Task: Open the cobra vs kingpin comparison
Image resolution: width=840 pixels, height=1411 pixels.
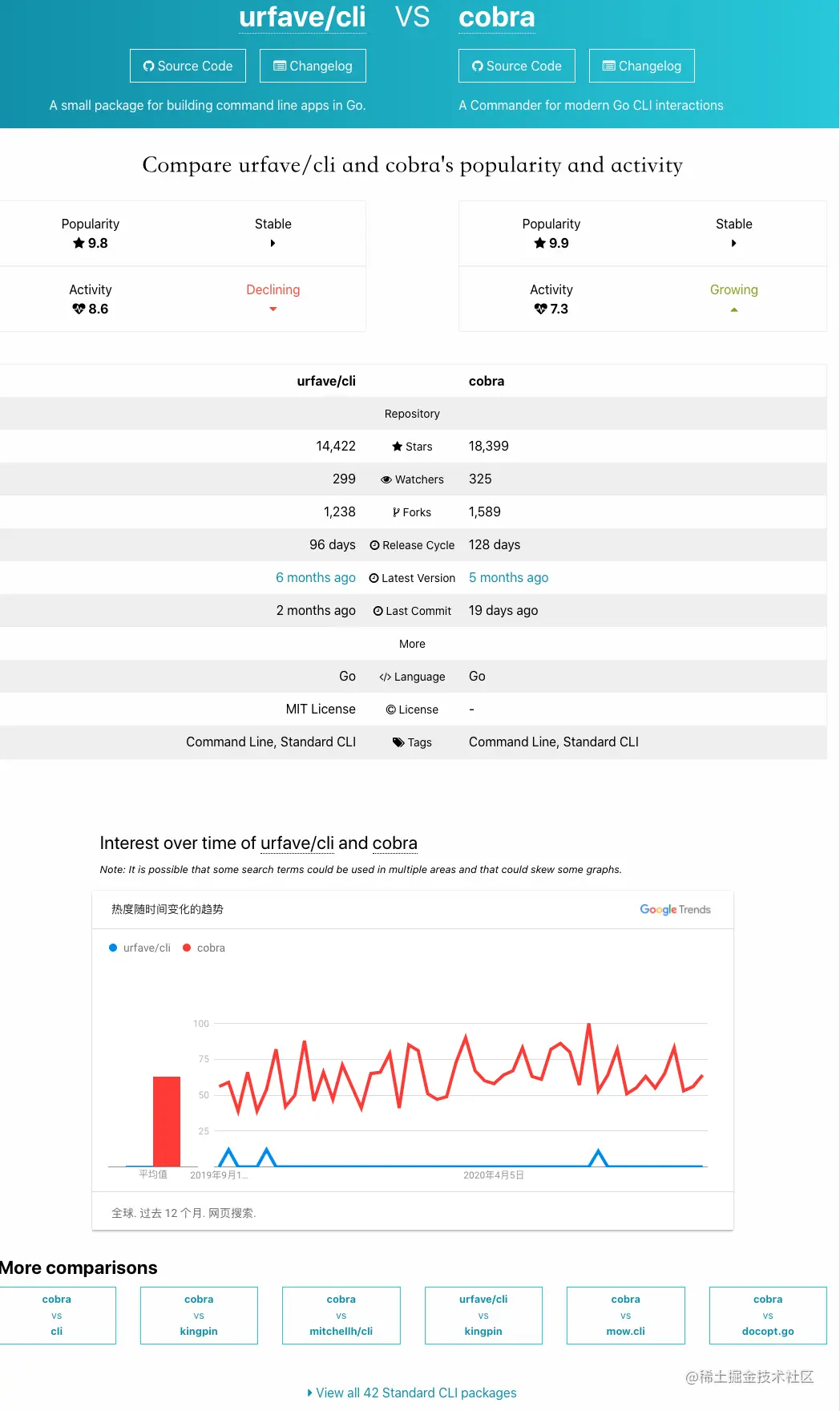Action: click(199, 1315)
